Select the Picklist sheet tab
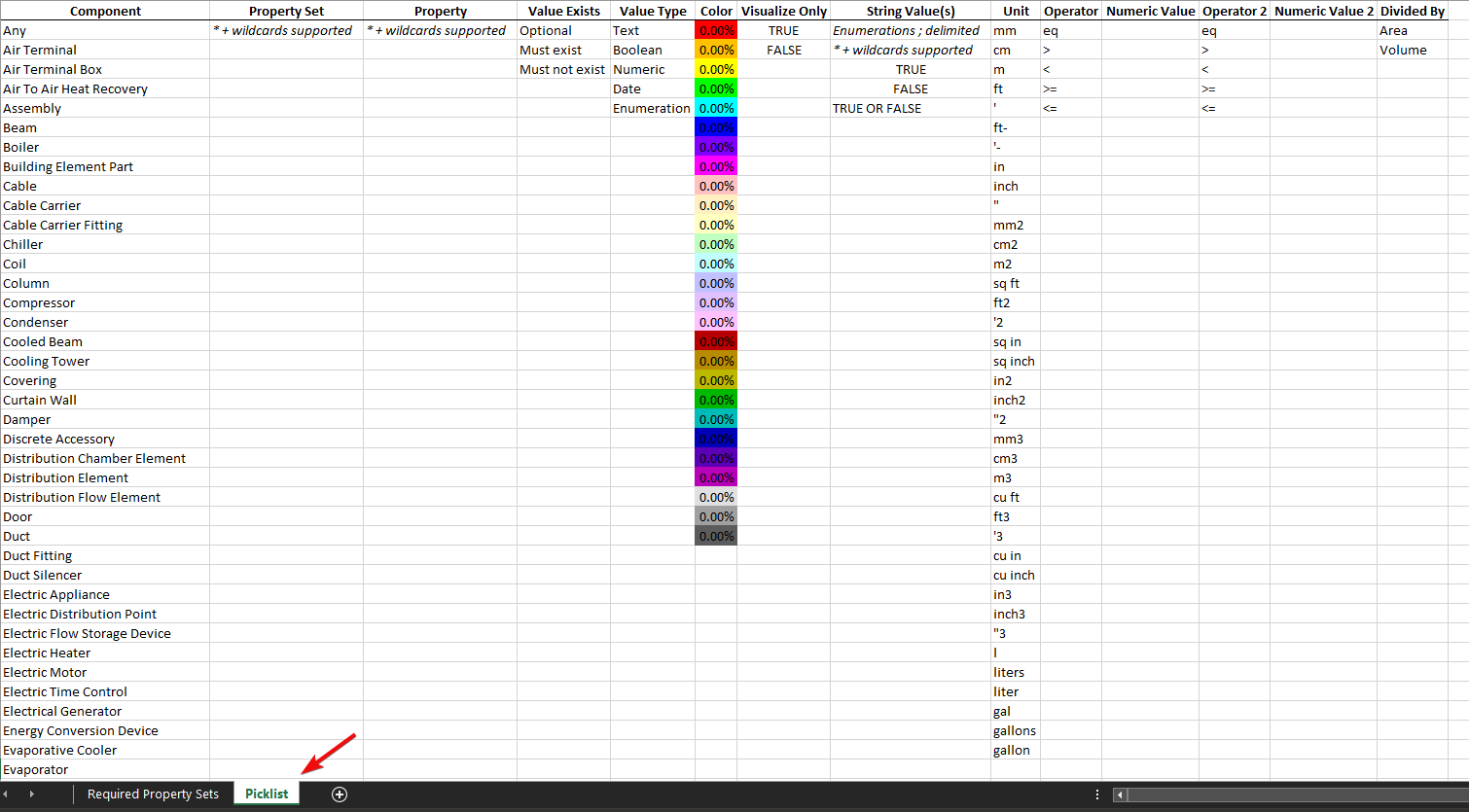This screenshot has height=812, width=1469. click(267, 794)
